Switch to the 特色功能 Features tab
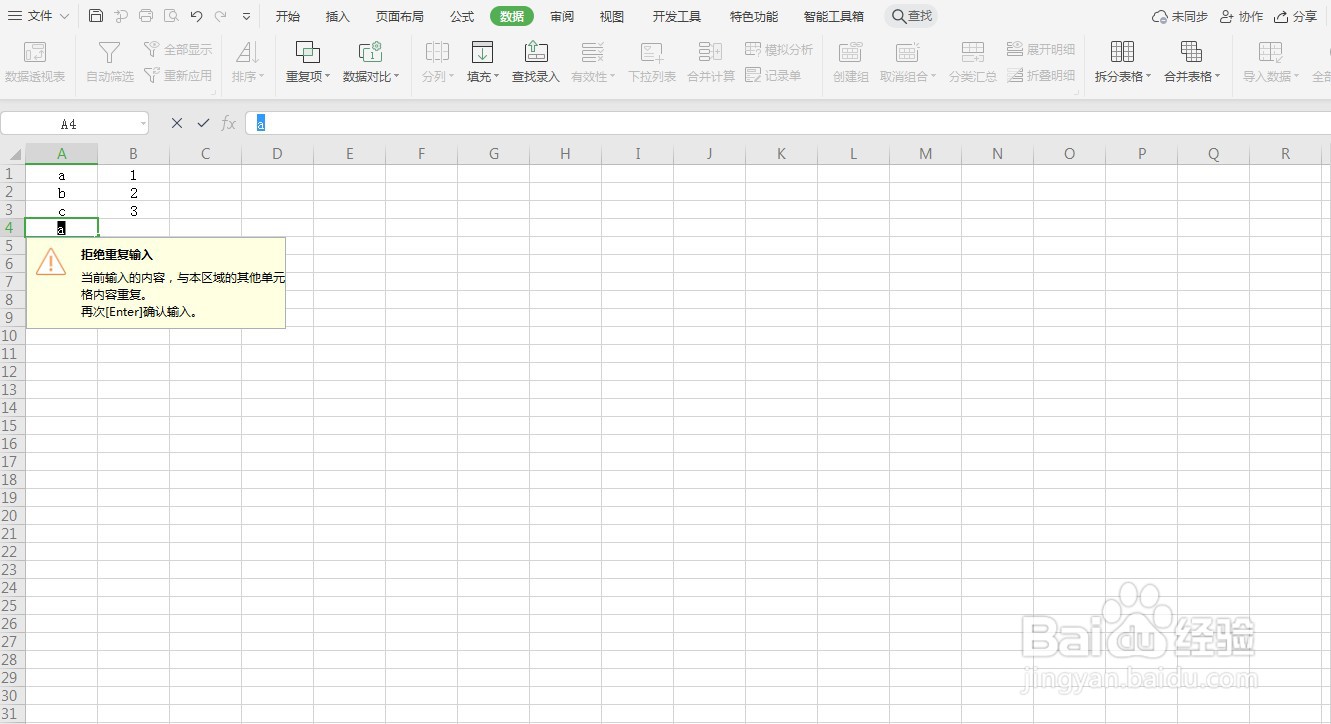The height and width of the screenshot is (724, 1331). (x=754, y=17)
